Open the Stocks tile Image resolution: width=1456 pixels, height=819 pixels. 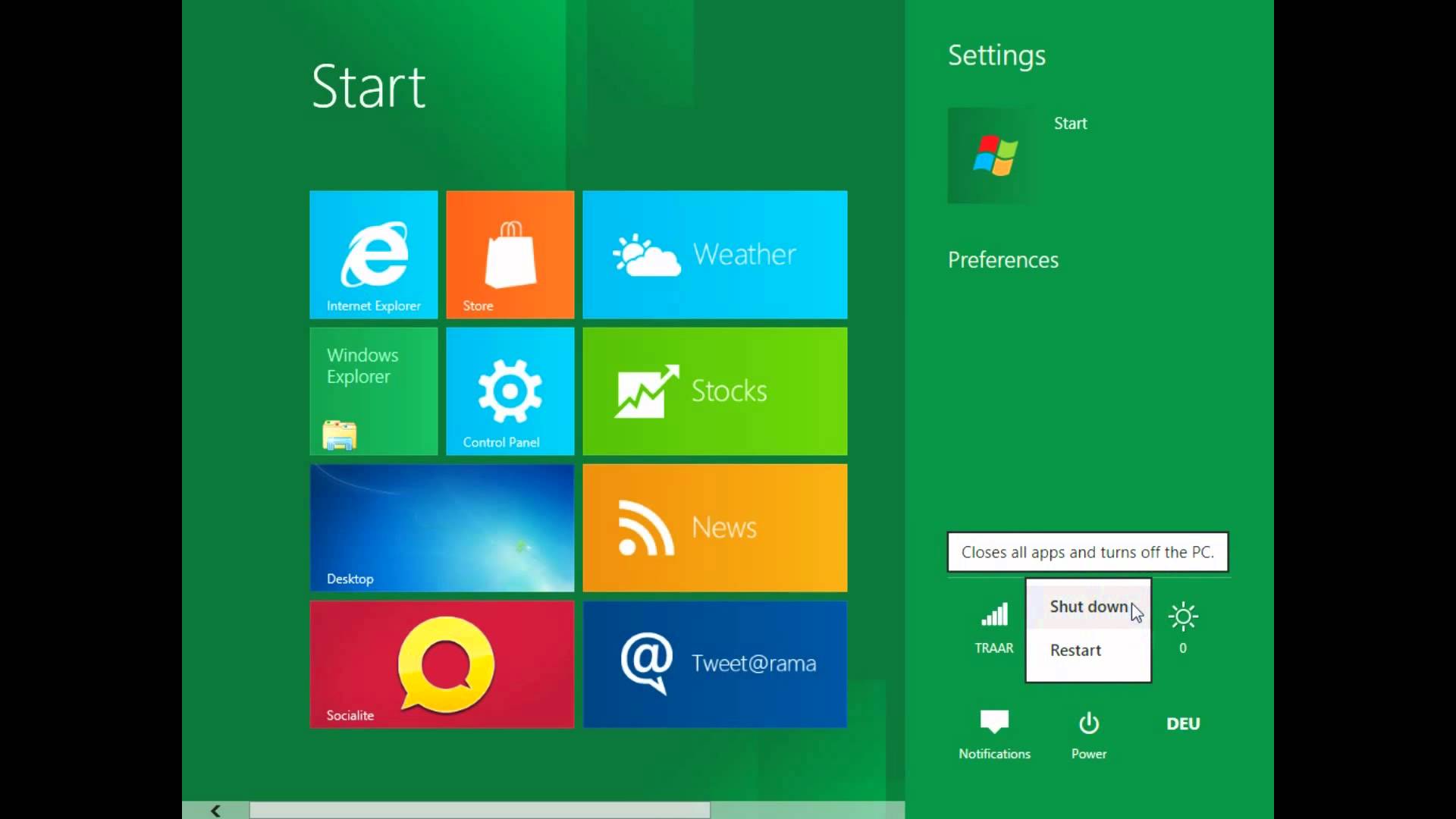click(714, 391)
